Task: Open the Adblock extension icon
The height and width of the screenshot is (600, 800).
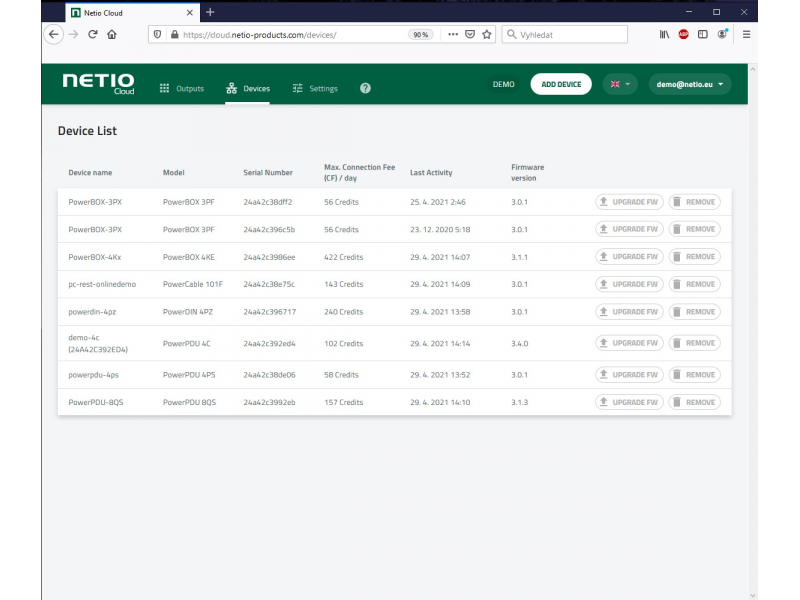Action: [x=684, y=35]
